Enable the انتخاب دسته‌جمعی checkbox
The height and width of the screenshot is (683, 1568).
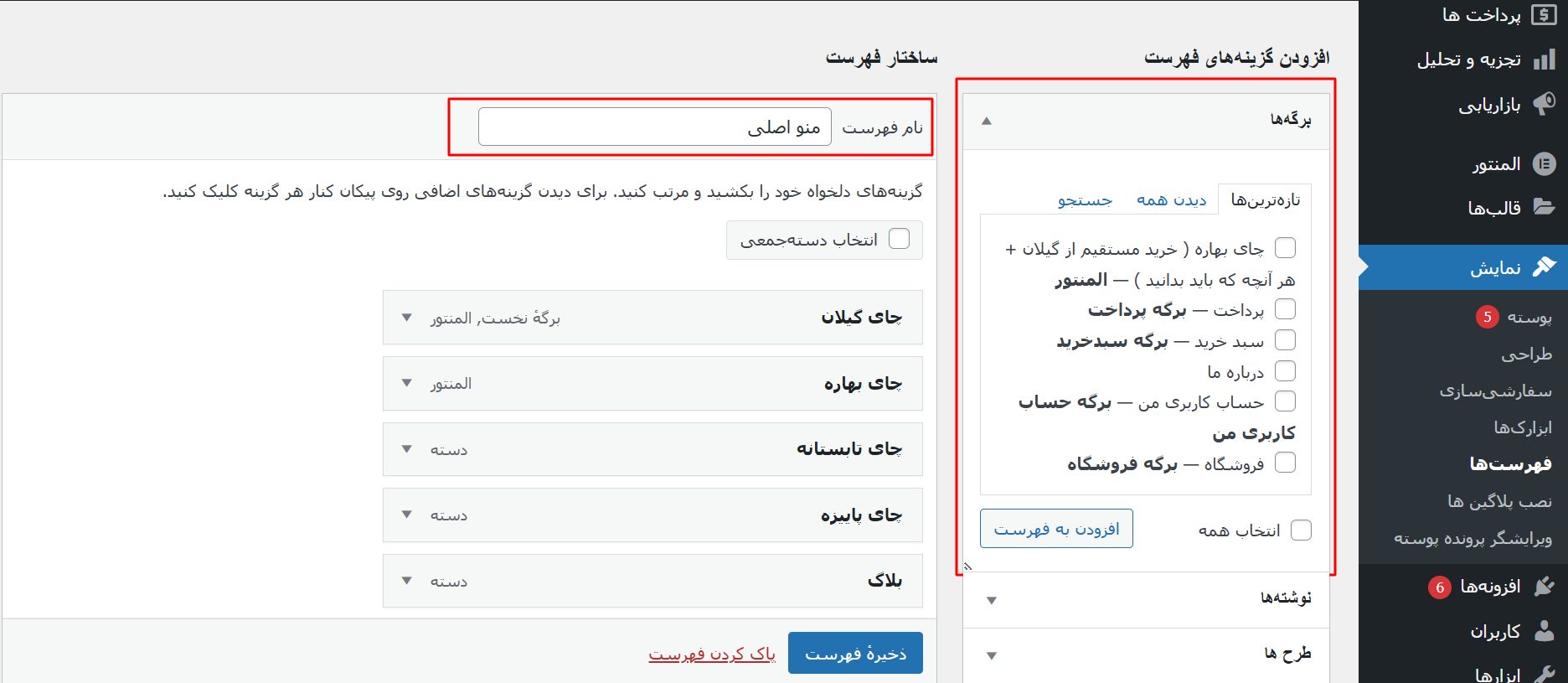(899, 239)
